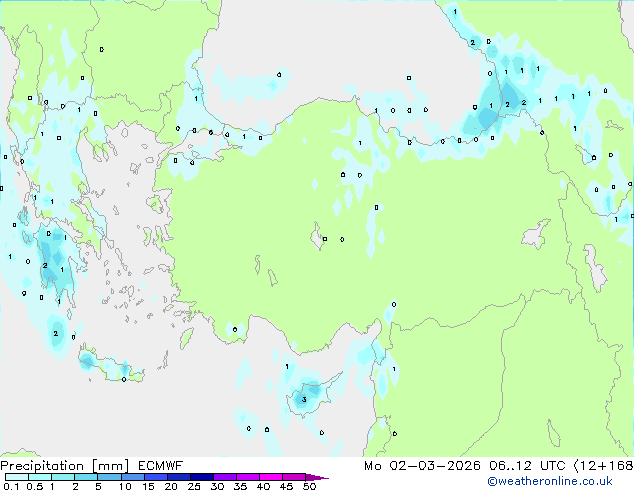Click the weatheronline.co.uk copyright link

coord(550,481)
